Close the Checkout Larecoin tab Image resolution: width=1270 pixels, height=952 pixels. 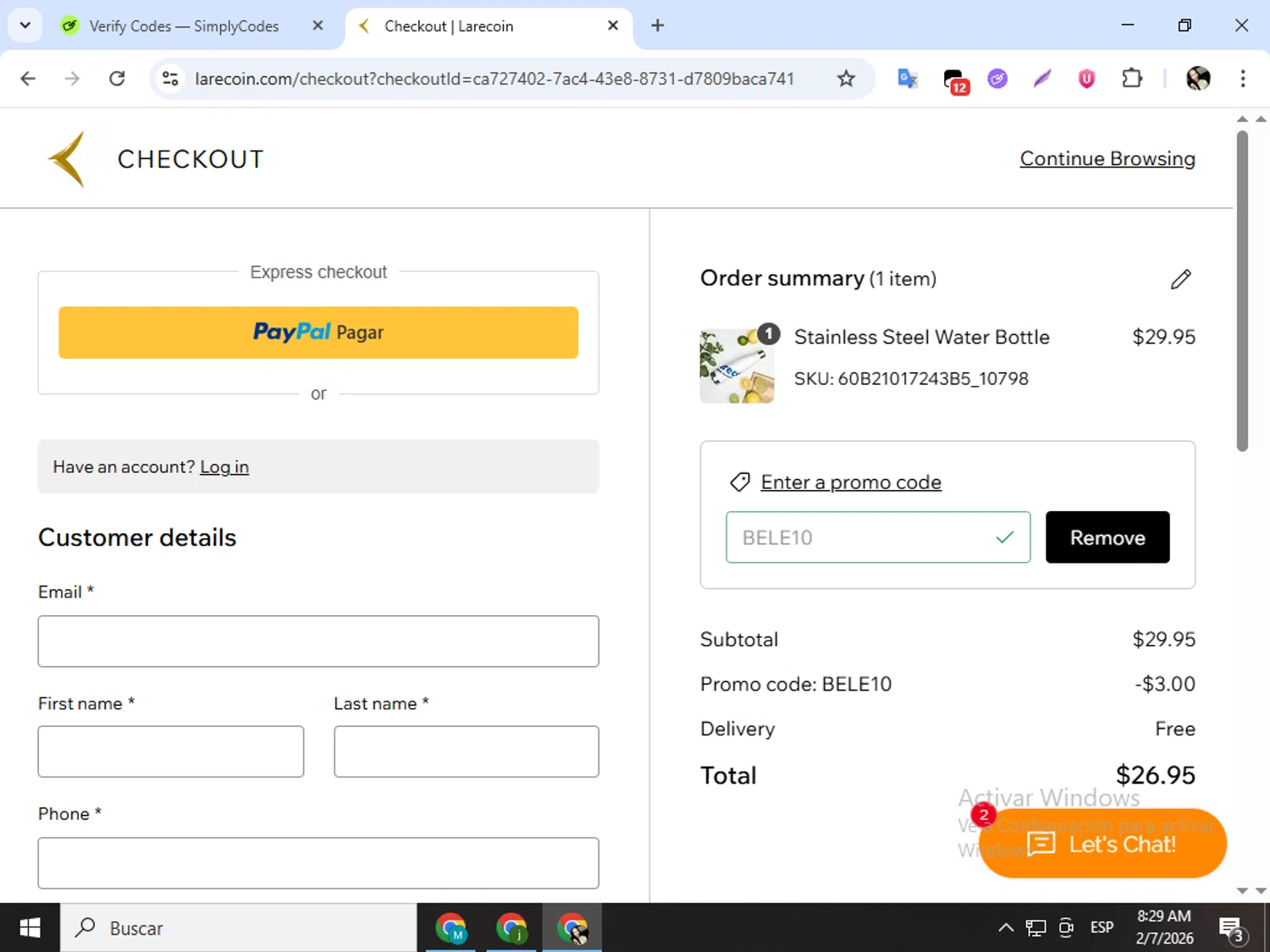613,25
